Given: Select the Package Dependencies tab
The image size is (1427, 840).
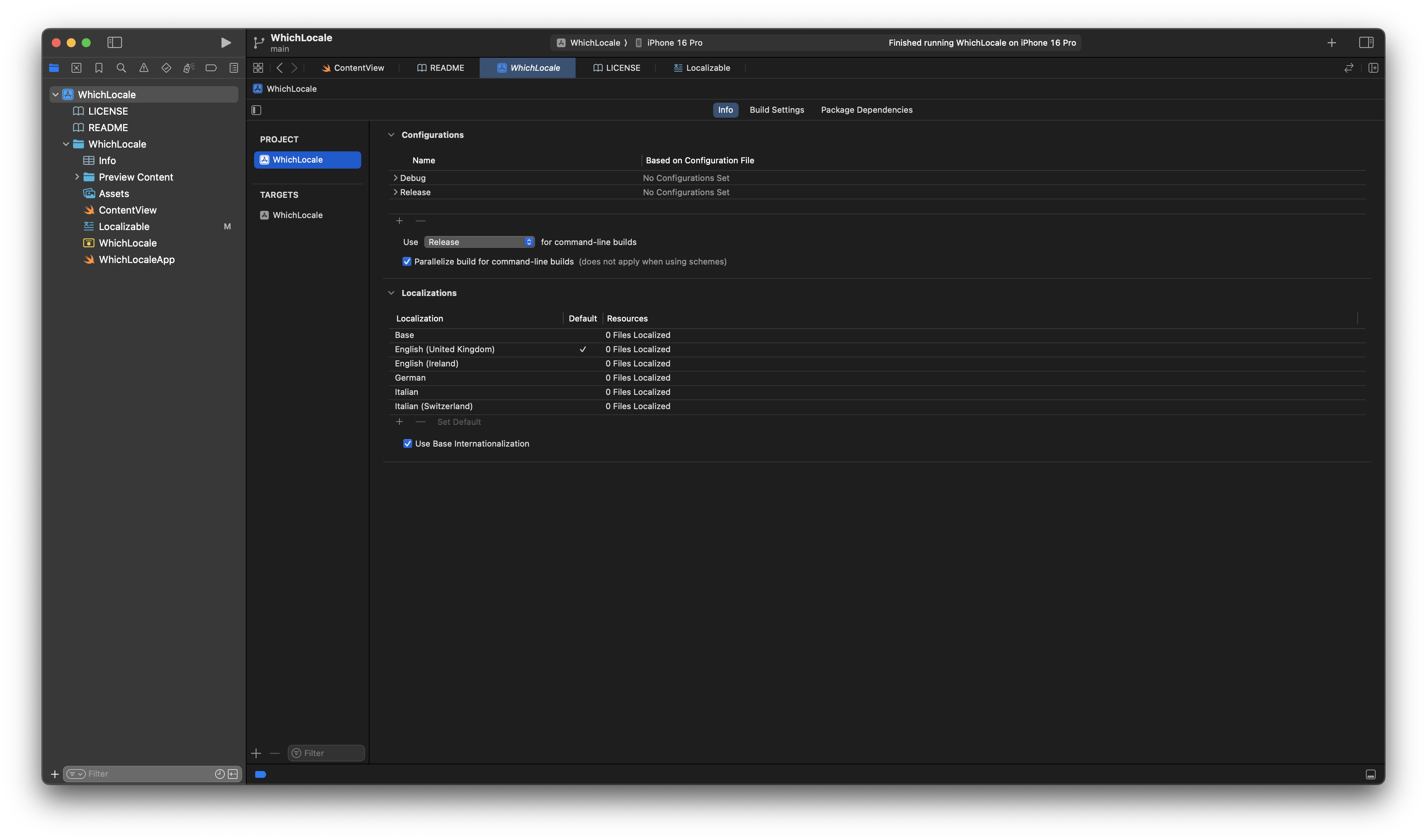Looking at the screenshot, I should point(866,110).
